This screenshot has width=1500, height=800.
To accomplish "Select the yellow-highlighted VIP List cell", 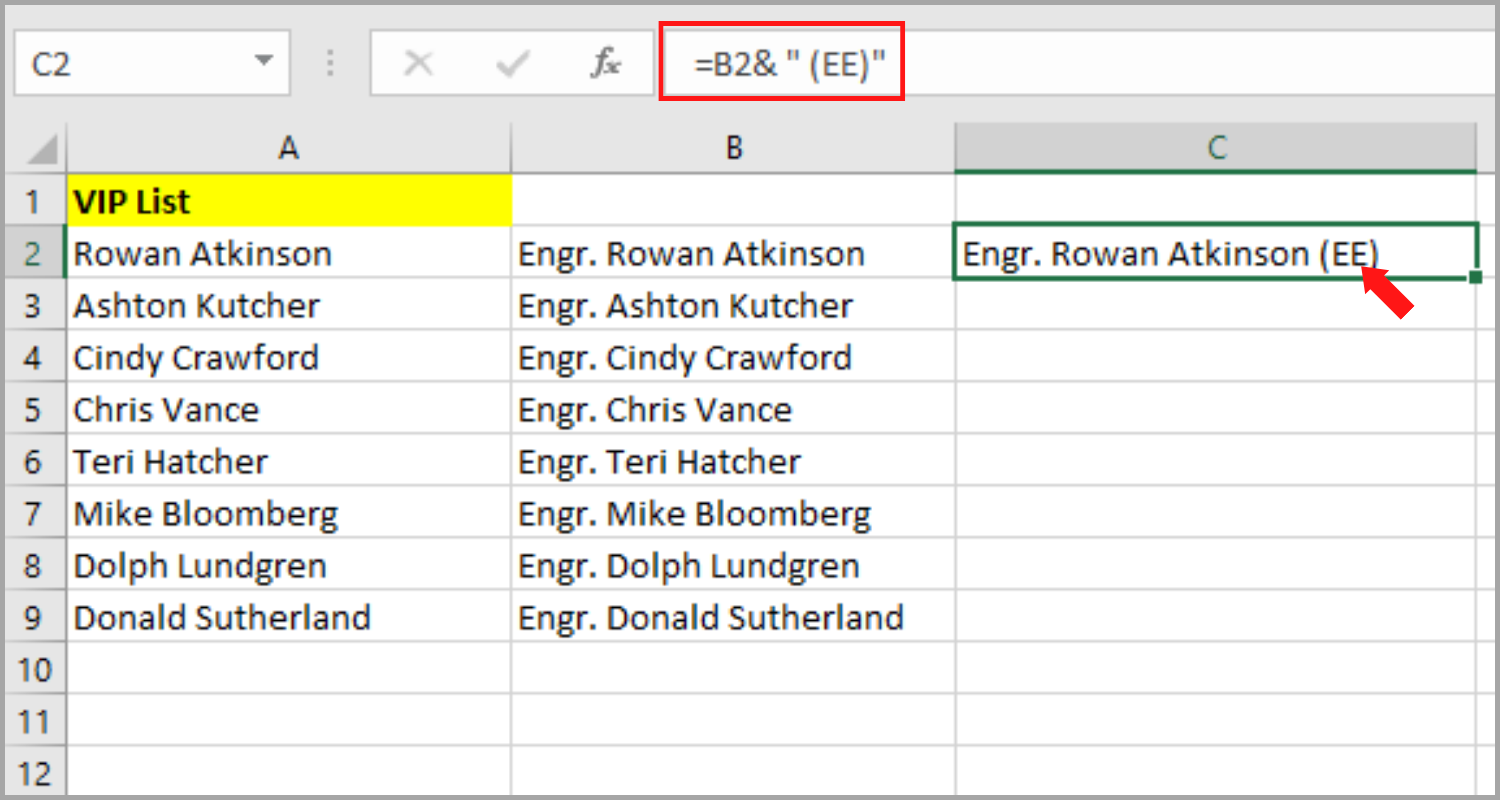I will 290,201.
